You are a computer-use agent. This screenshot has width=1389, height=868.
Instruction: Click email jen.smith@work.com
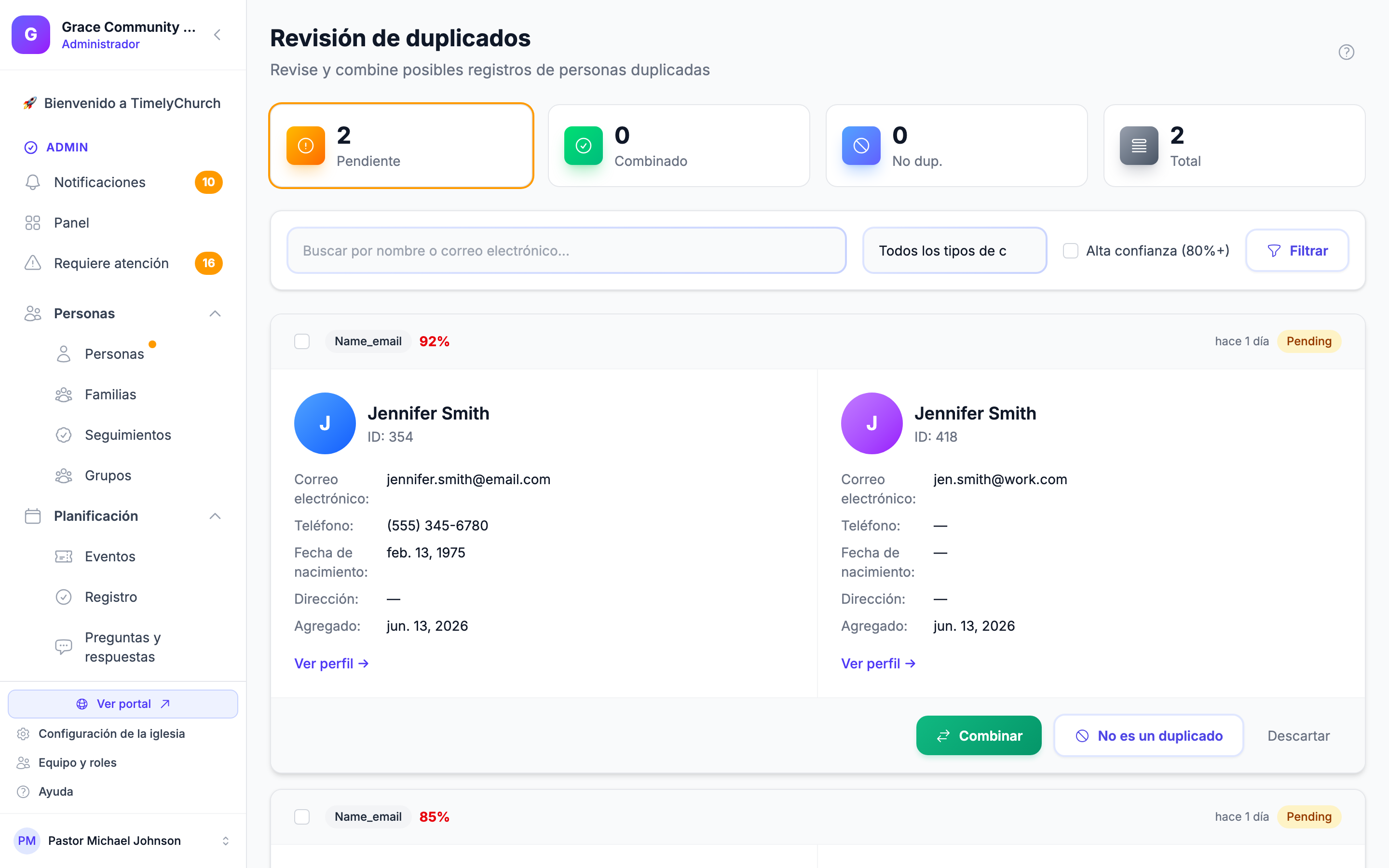point(1000,479)
